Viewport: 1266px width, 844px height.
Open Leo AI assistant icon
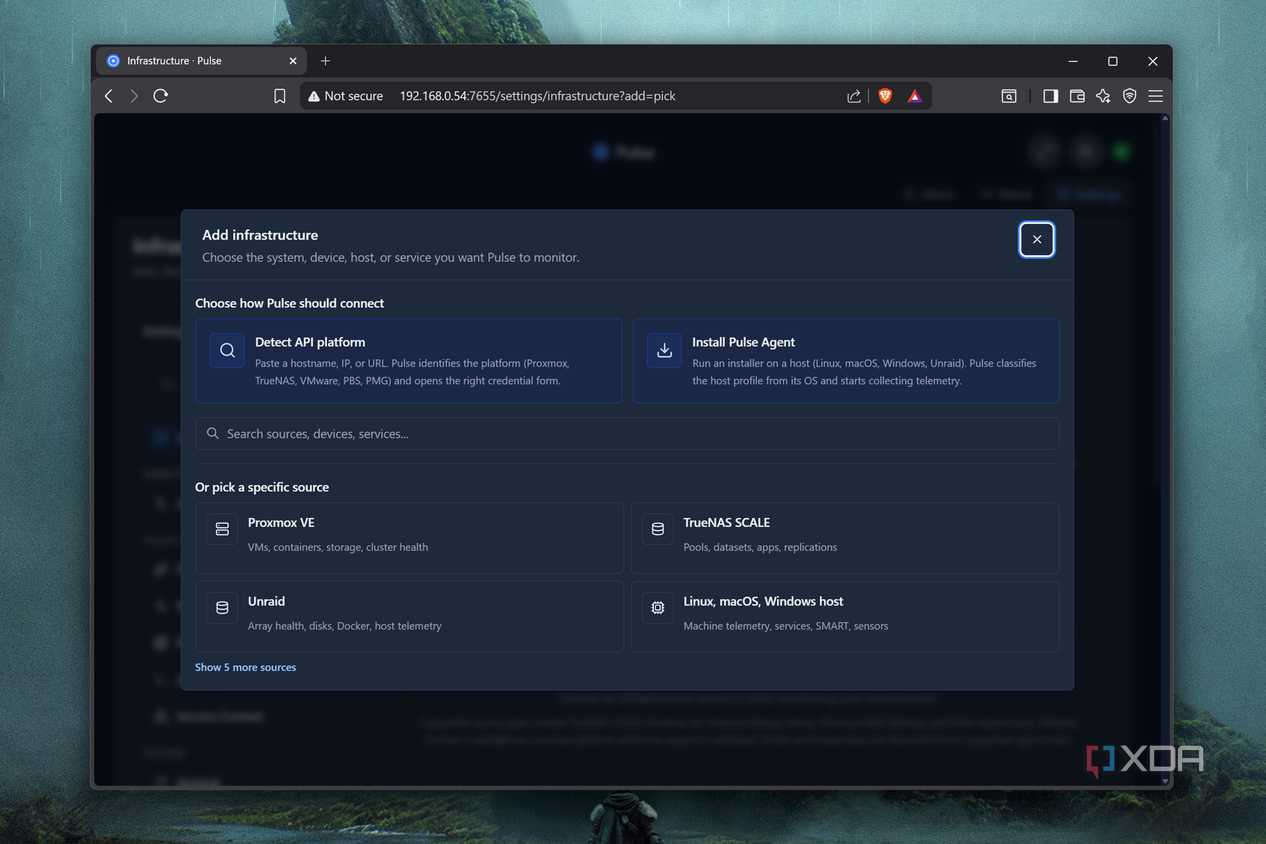point(1103,96)
